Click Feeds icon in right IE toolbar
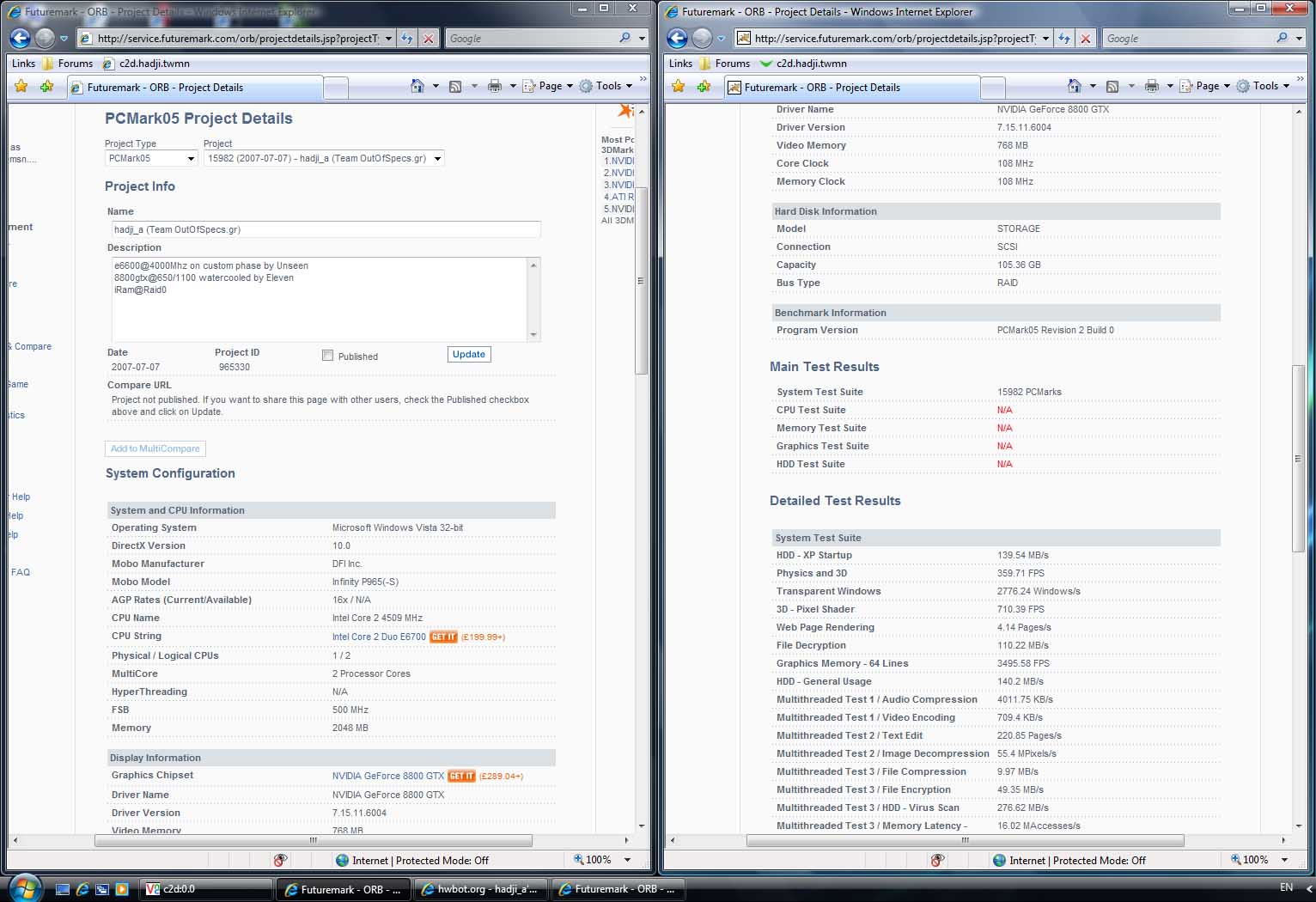The height and width of the screenshot is (902, 1316). coord(1112,86)
